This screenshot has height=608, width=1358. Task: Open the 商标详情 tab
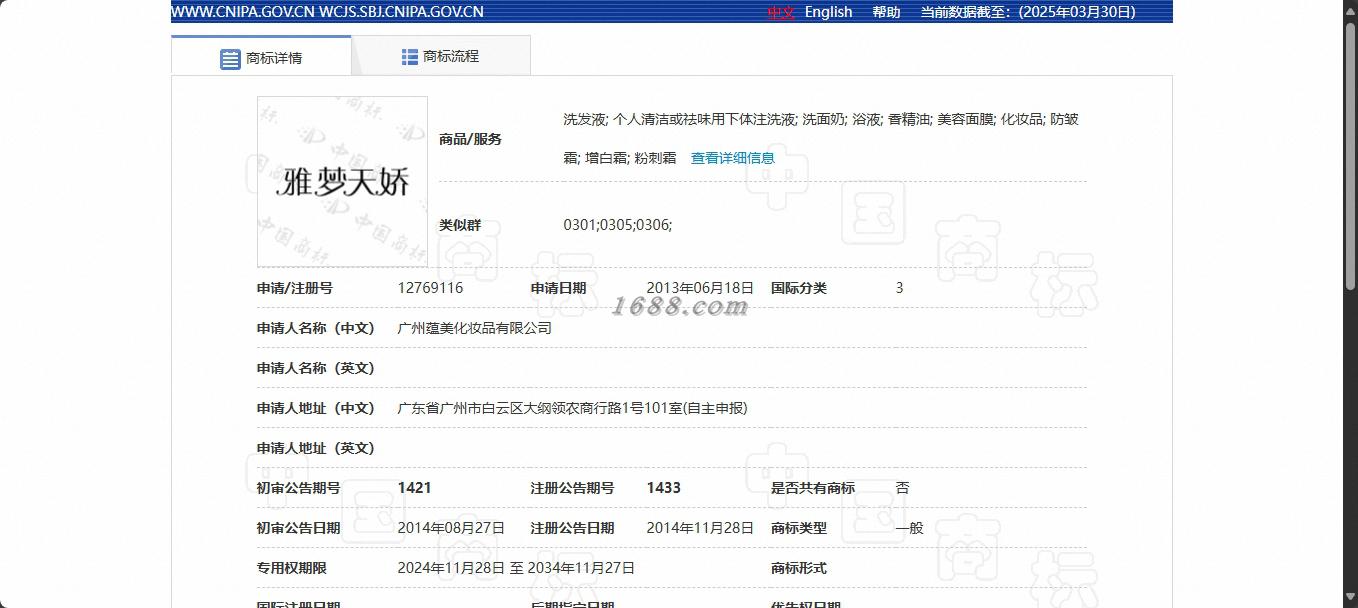tap(261, 57)
